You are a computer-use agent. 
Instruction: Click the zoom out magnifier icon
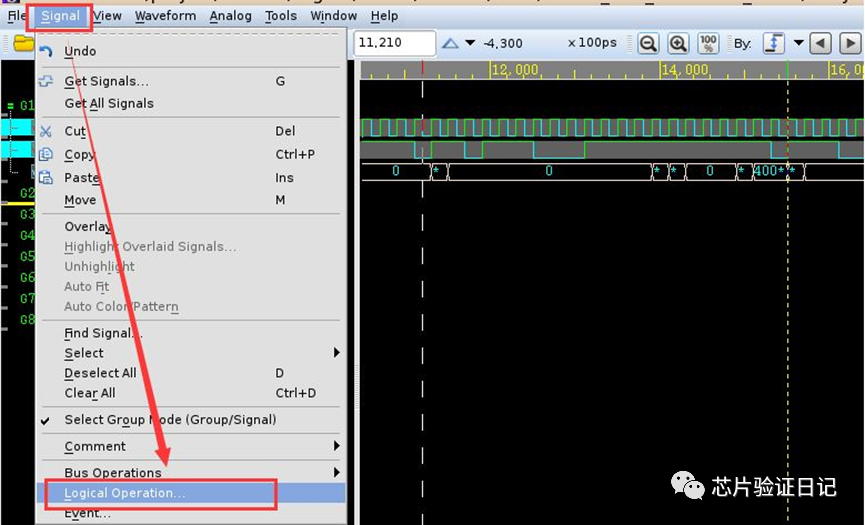click(x=648, y=43)
